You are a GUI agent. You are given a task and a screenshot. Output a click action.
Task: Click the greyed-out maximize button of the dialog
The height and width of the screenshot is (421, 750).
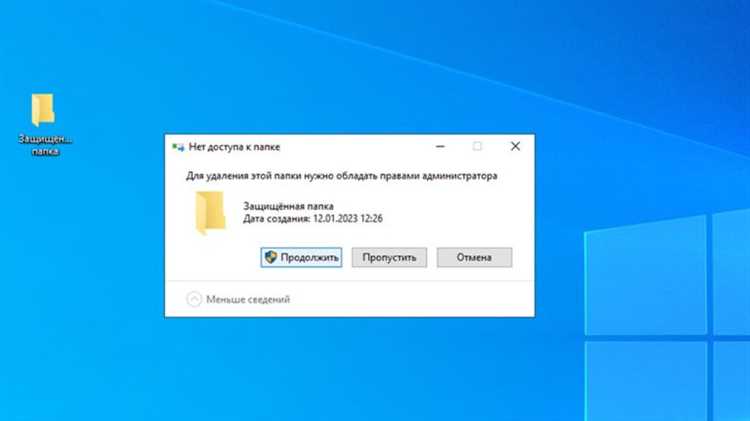(477, 146)
